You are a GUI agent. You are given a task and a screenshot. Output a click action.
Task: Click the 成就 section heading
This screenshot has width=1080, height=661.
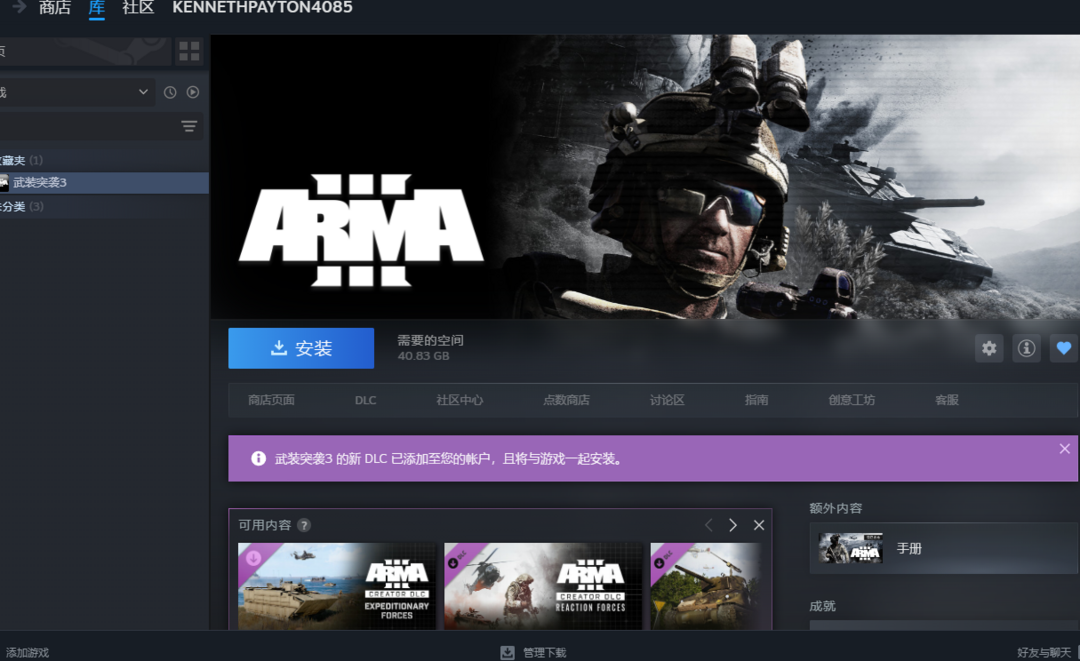822,606
